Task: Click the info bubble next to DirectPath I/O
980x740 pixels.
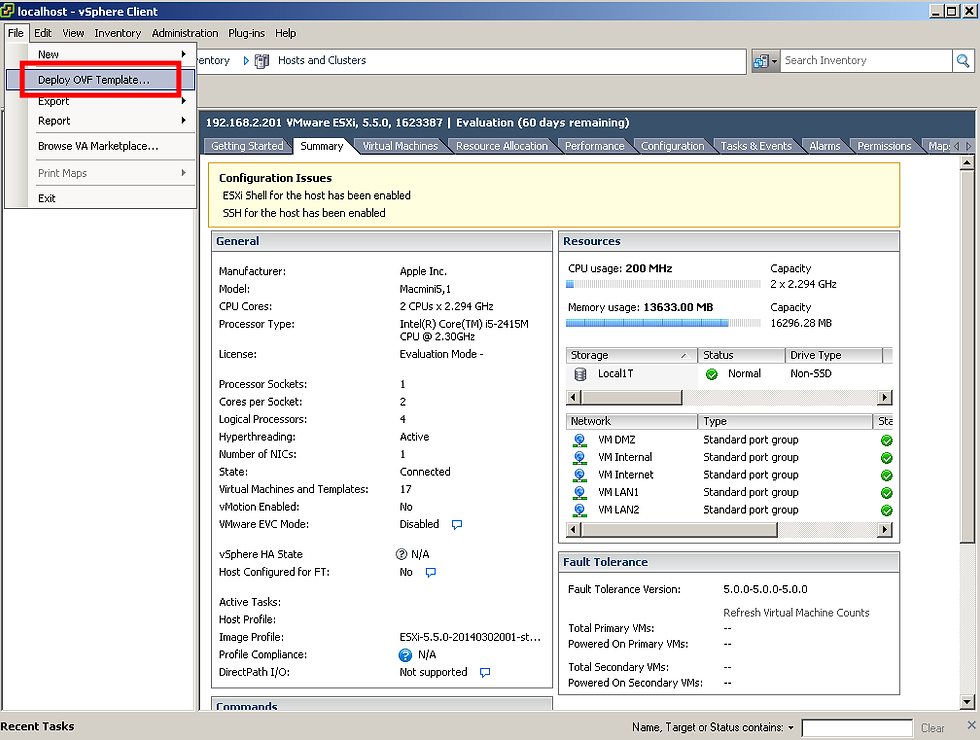Action: (485, 672)
